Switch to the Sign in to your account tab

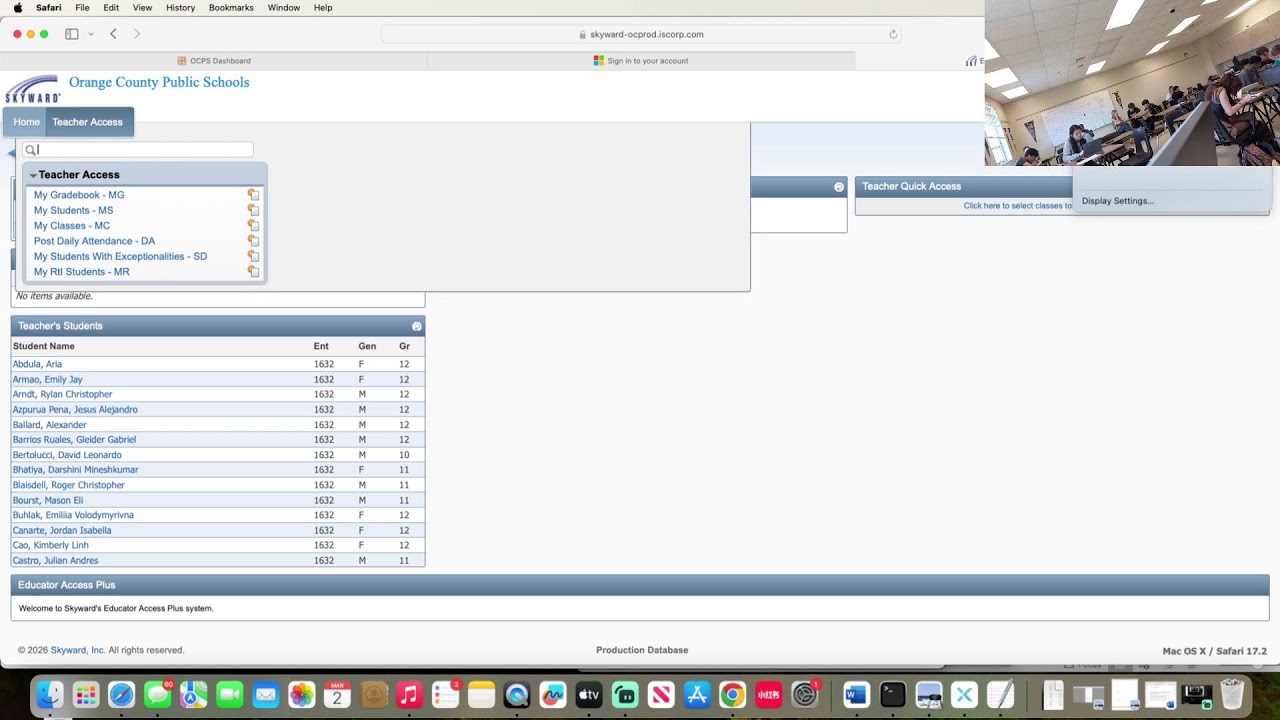[641, 61]
